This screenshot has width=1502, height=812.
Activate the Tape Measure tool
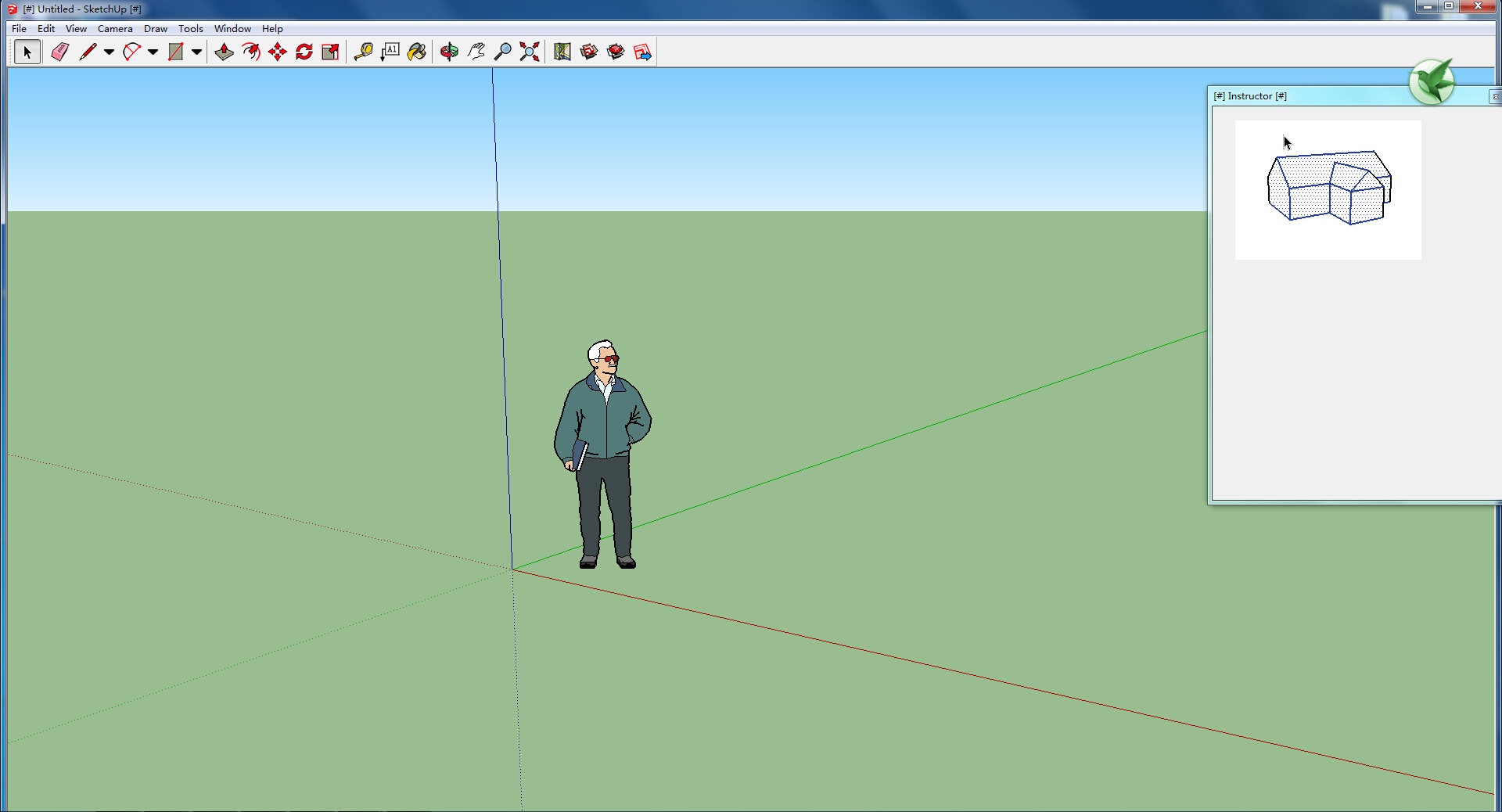tap(364, 52)
